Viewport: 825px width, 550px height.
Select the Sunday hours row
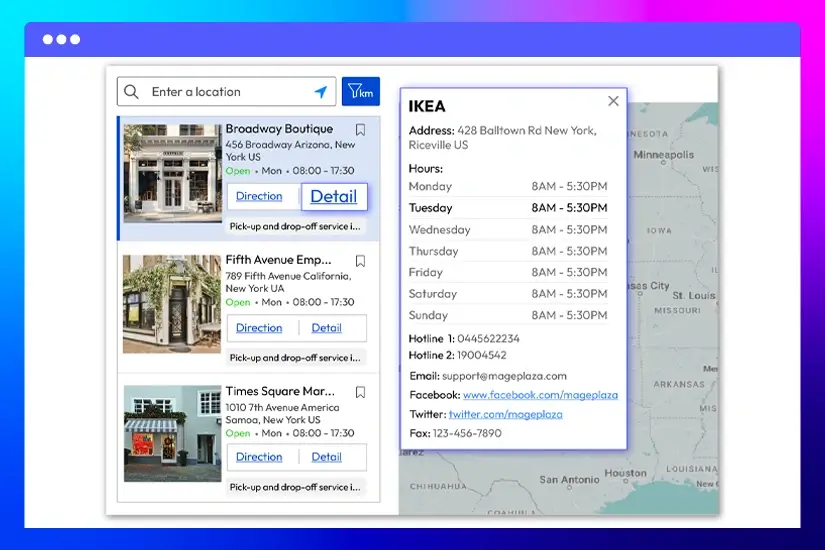click(x=508, y=315)
